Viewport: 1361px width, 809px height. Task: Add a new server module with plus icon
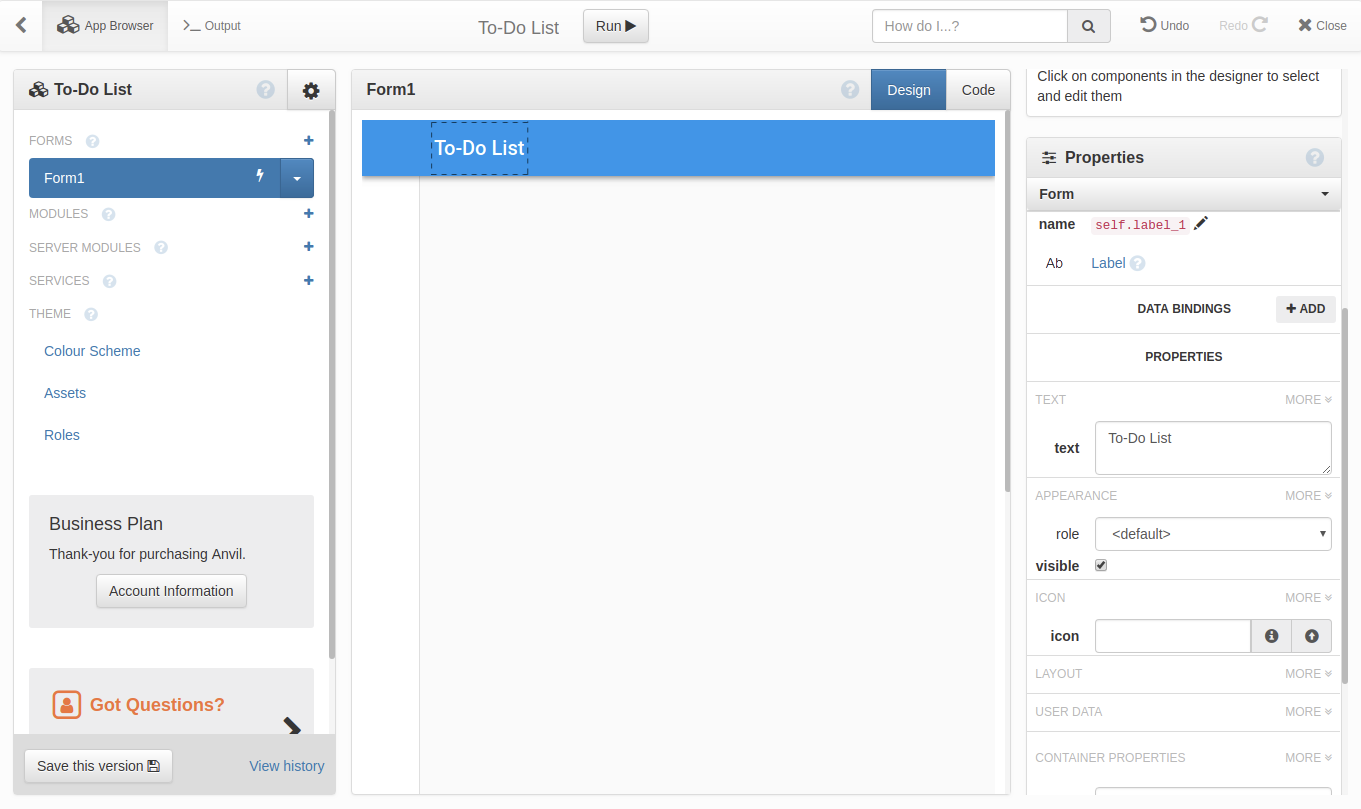[x=308, y=247]
